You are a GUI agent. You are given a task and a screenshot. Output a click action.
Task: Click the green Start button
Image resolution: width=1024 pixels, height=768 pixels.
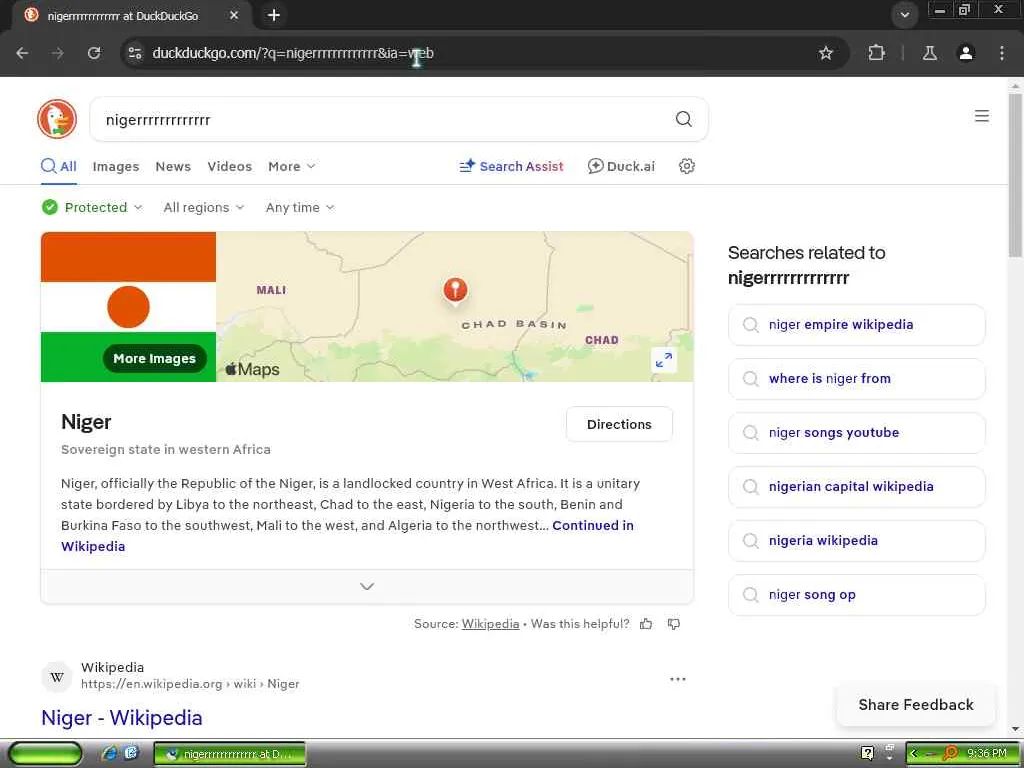(x=45, y=753)
